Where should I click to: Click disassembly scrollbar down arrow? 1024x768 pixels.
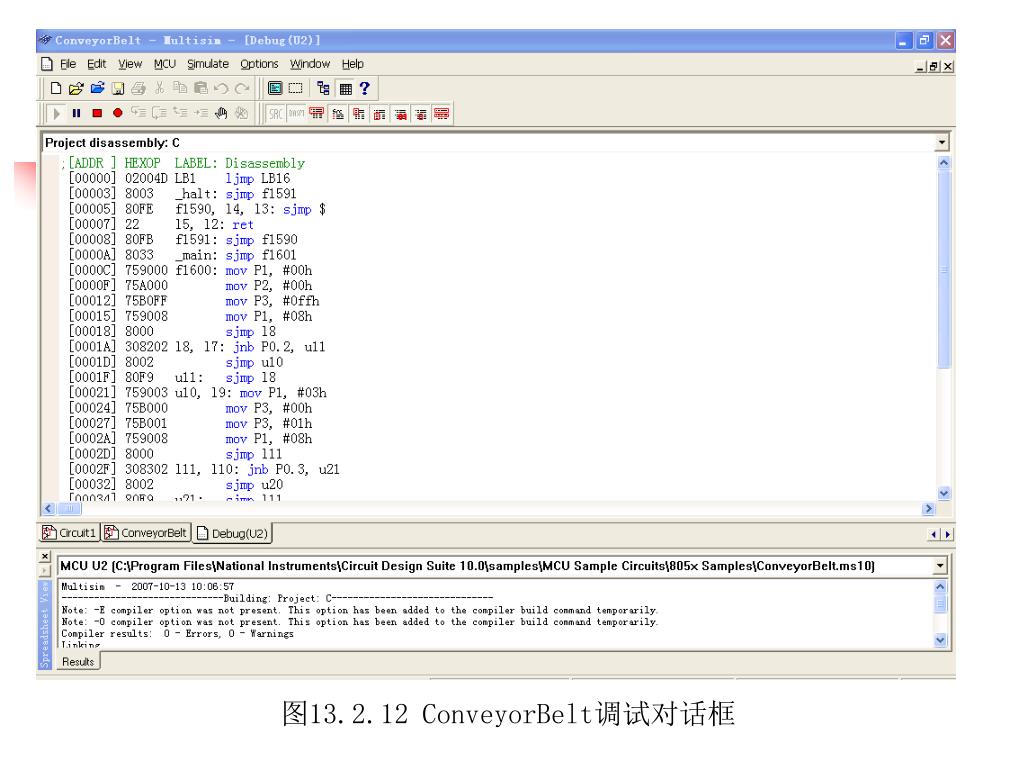pyautogui.click(x=944, y=493)
